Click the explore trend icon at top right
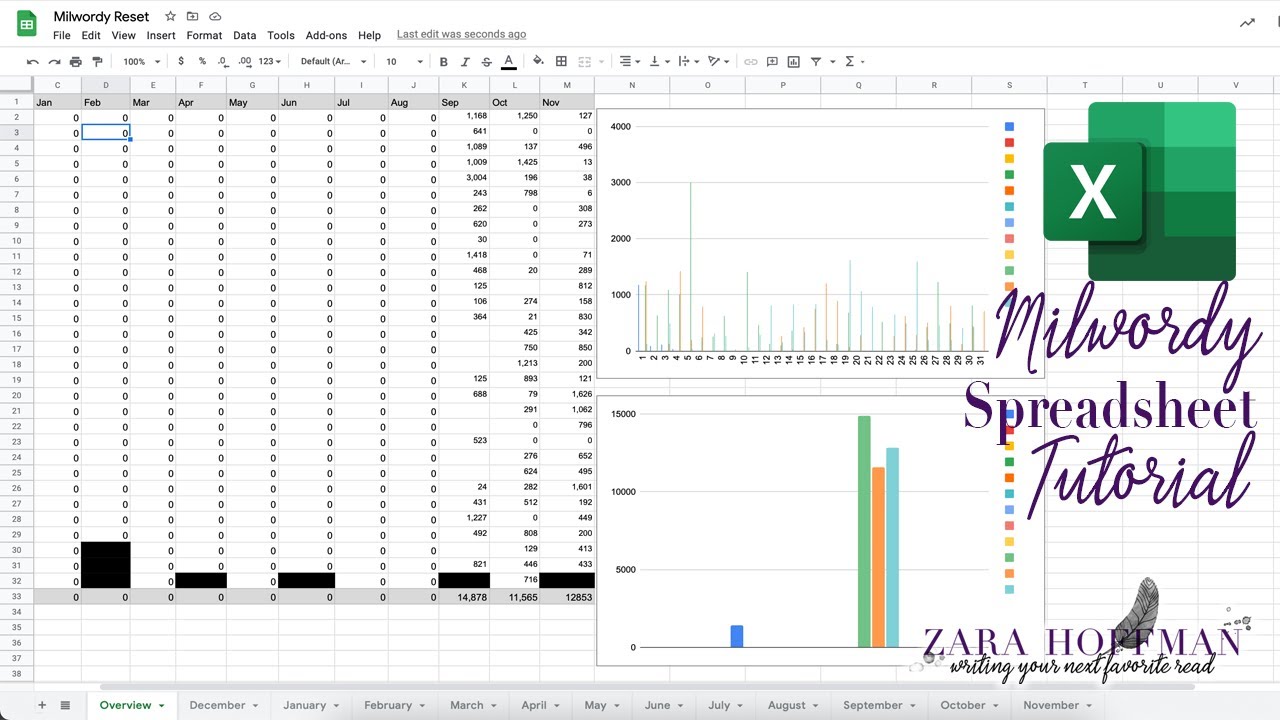Viewport: 1280px width, 720px height. [1247, 23]
